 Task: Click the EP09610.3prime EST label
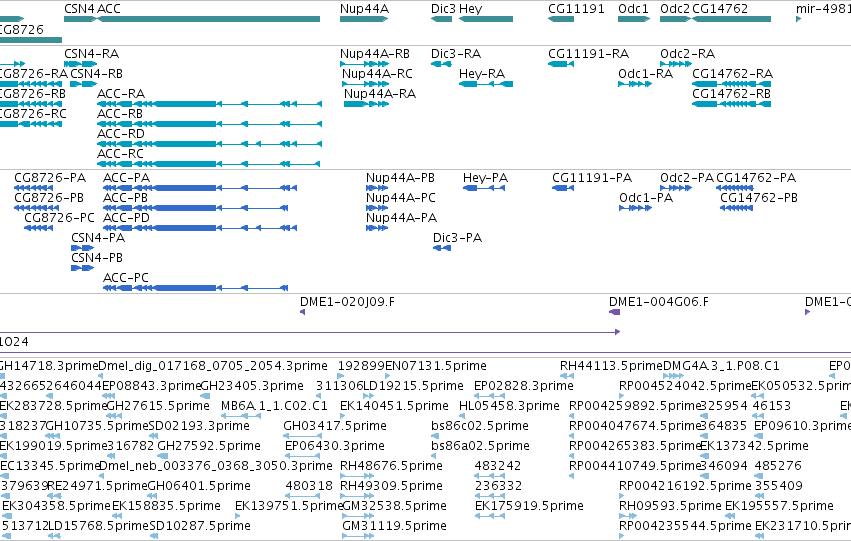pos(803,425)
